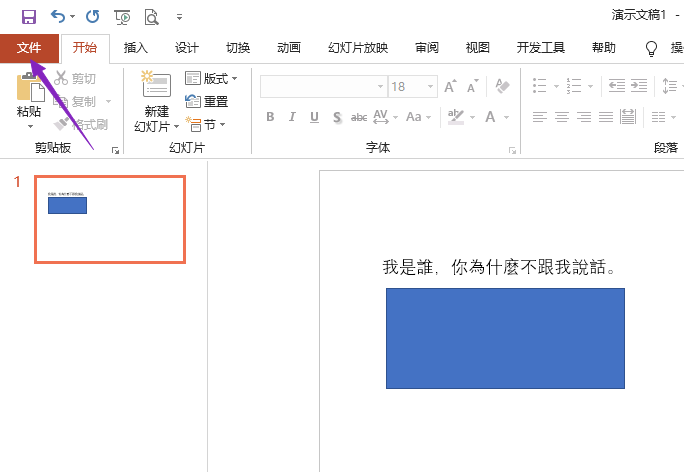Expand the 粘贴 dropdown arrow
The width and height of the screenshot is (684, 472).
[x=30, y=127]
